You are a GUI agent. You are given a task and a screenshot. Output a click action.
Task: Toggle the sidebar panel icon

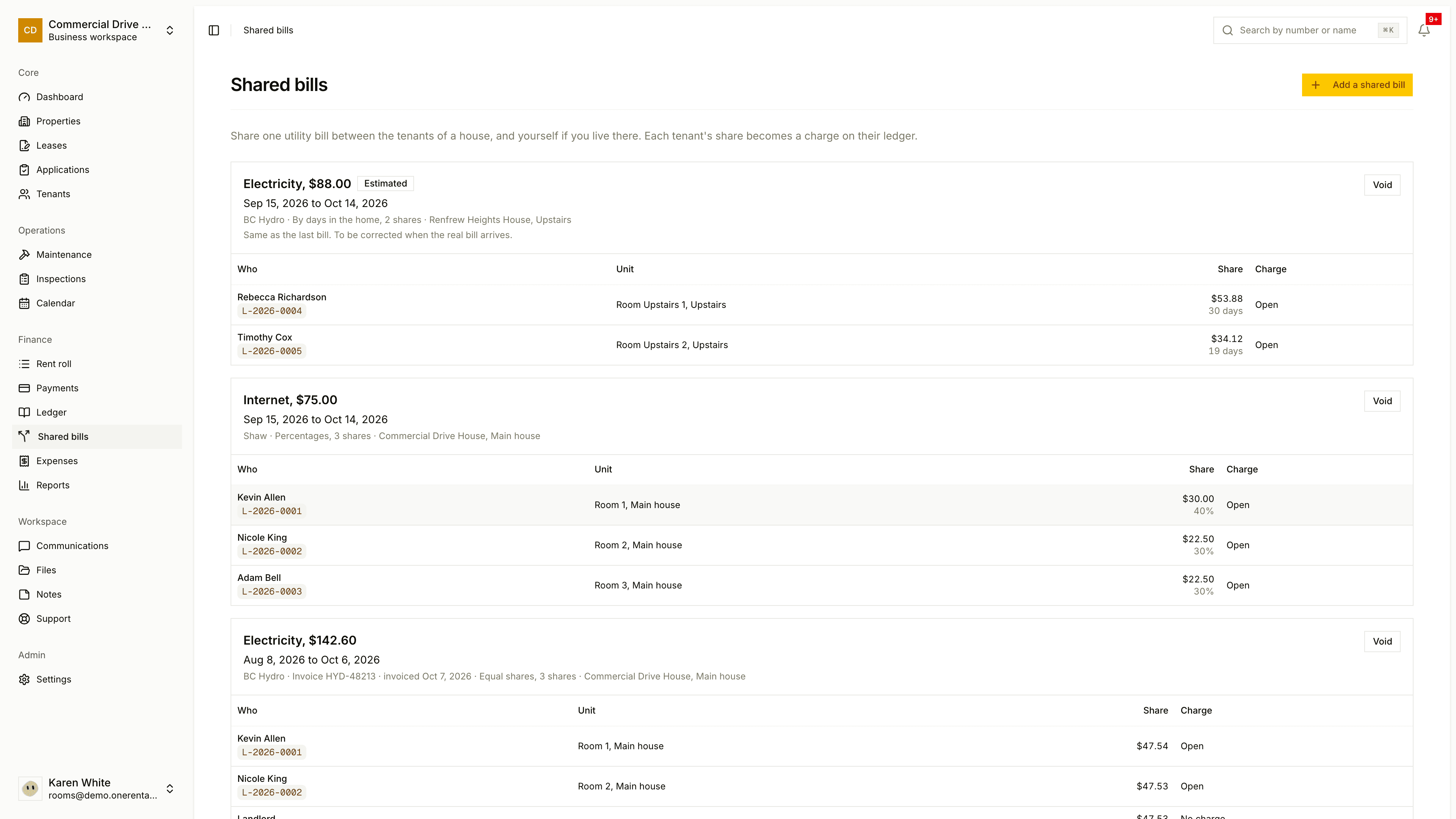click(x=213, y=30)
